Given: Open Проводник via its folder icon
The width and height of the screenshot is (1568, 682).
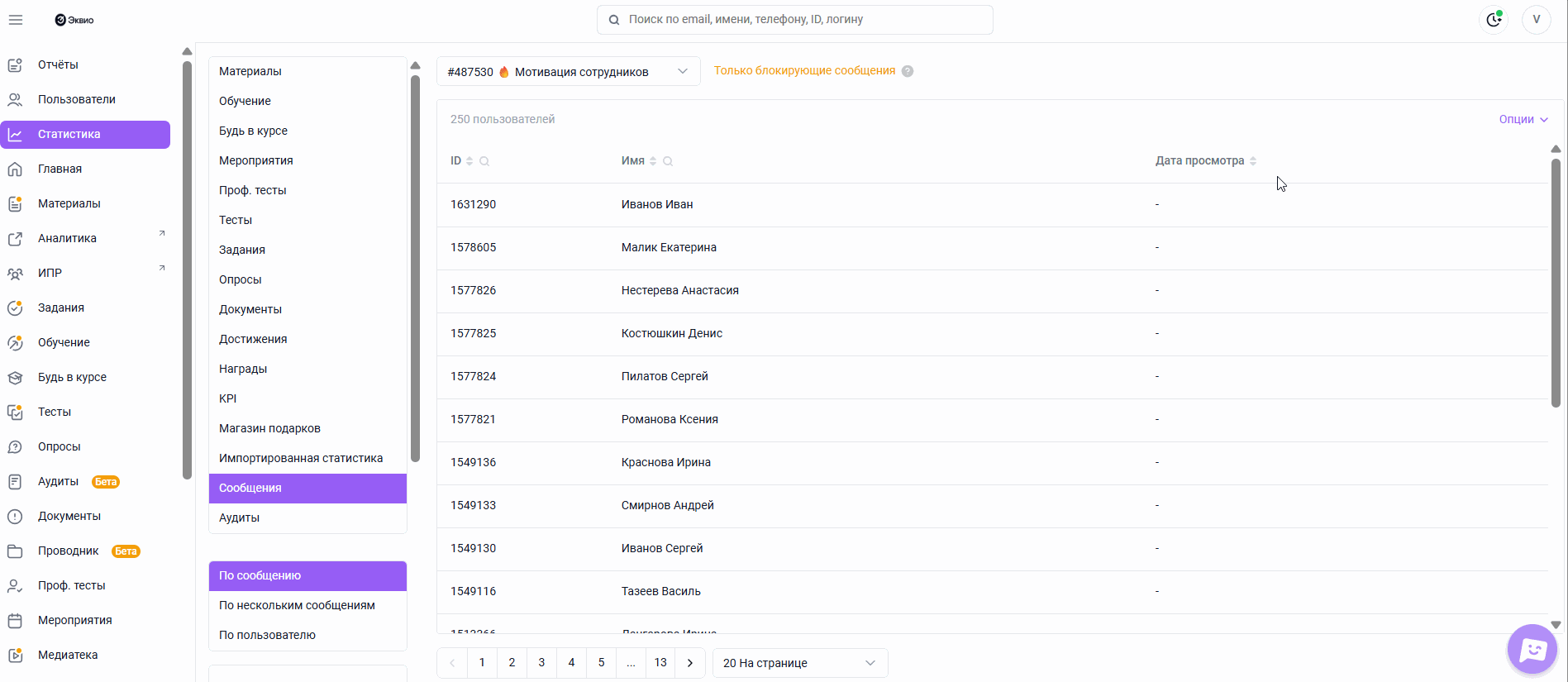Looking at the screenshot, I should (15, 551).
